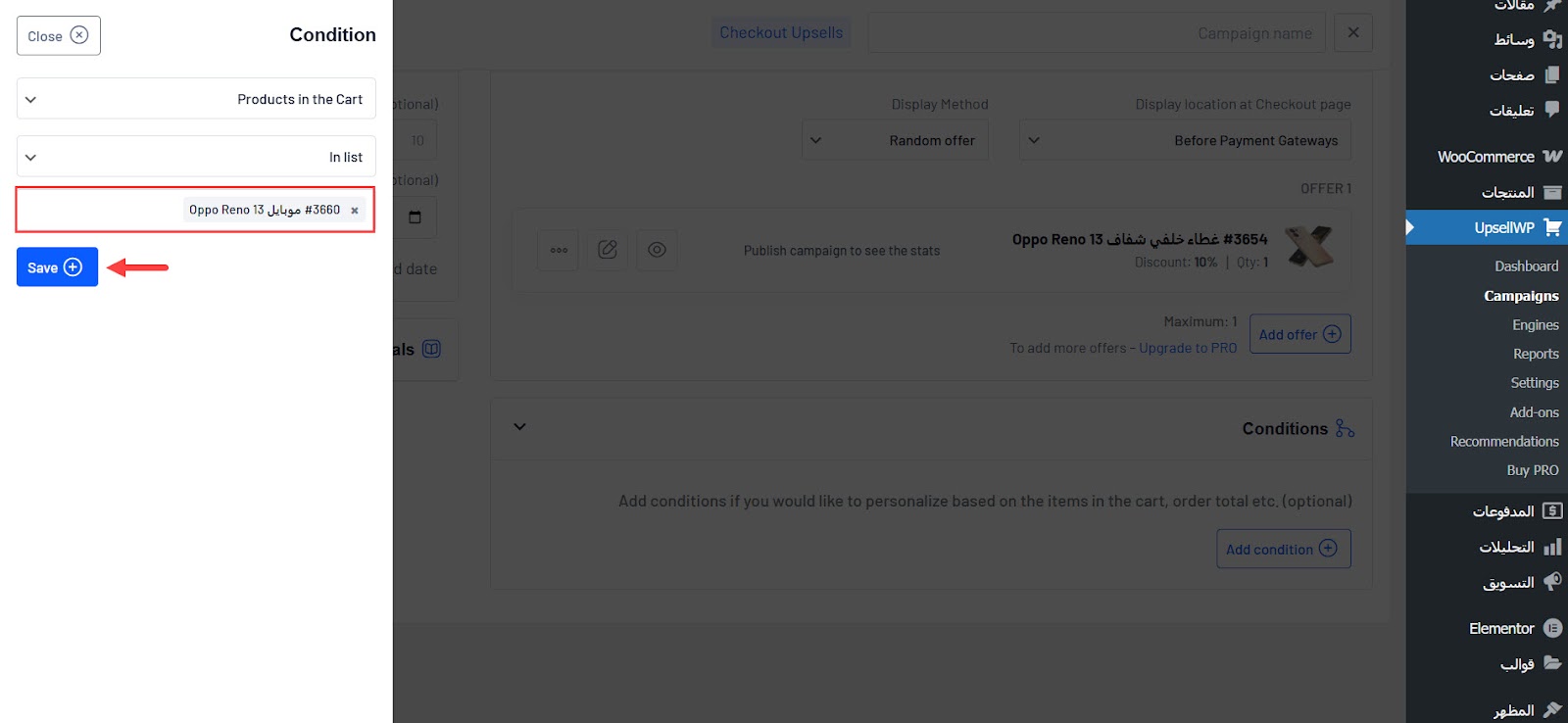Close the campaign editor with X icon
1568x723 pixels.
(1353, 32)
